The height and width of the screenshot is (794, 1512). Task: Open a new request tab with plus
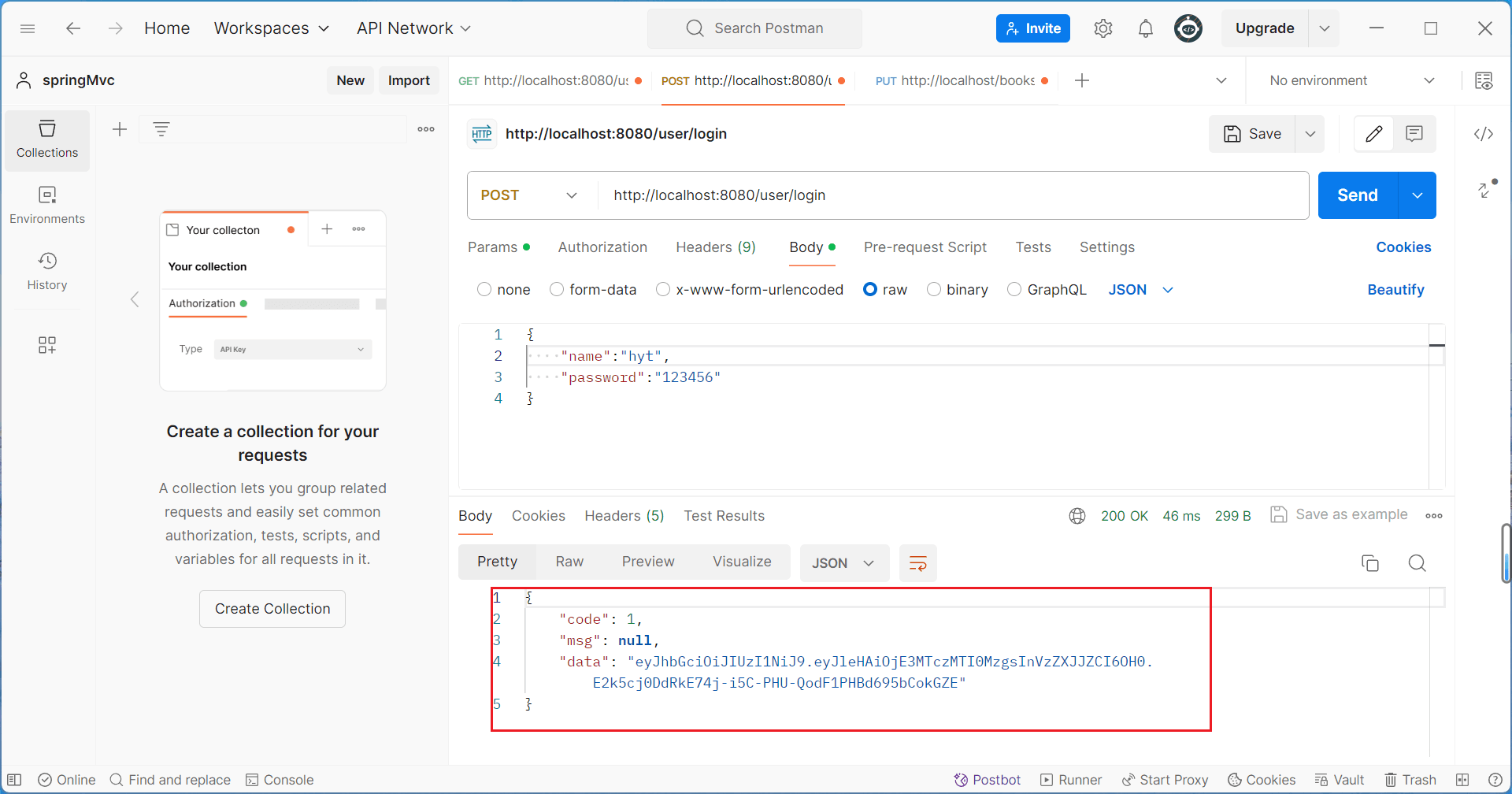(1082, 80)
